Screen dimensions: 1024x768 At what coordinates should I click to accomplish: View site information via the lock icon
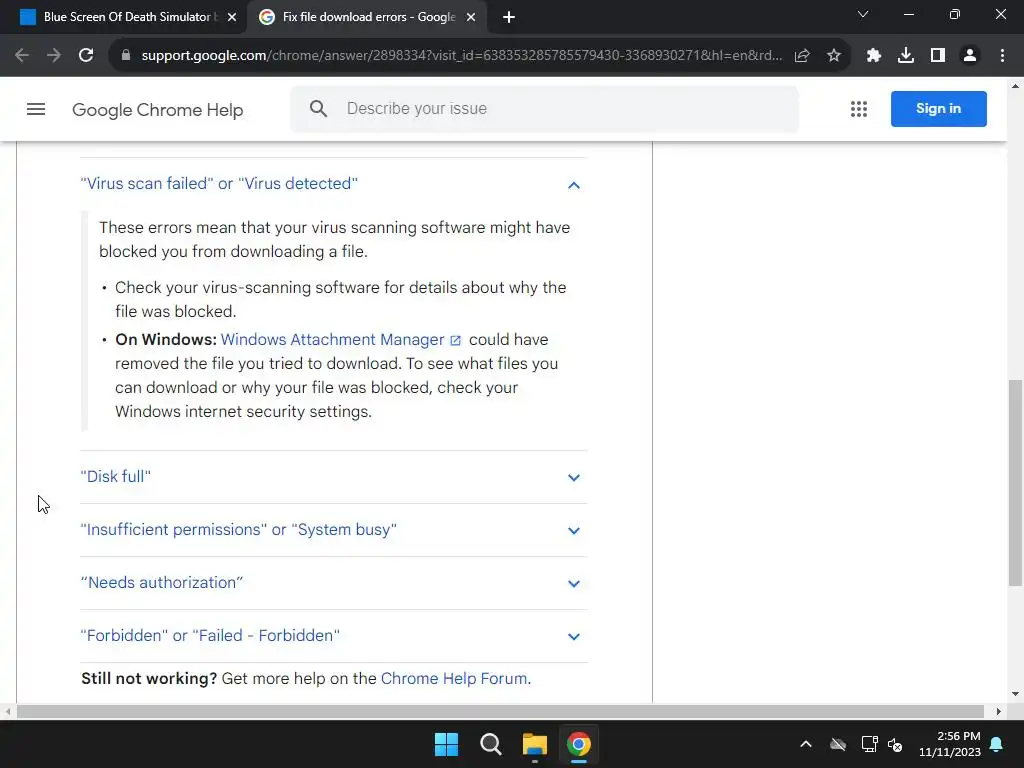(126, 56)
